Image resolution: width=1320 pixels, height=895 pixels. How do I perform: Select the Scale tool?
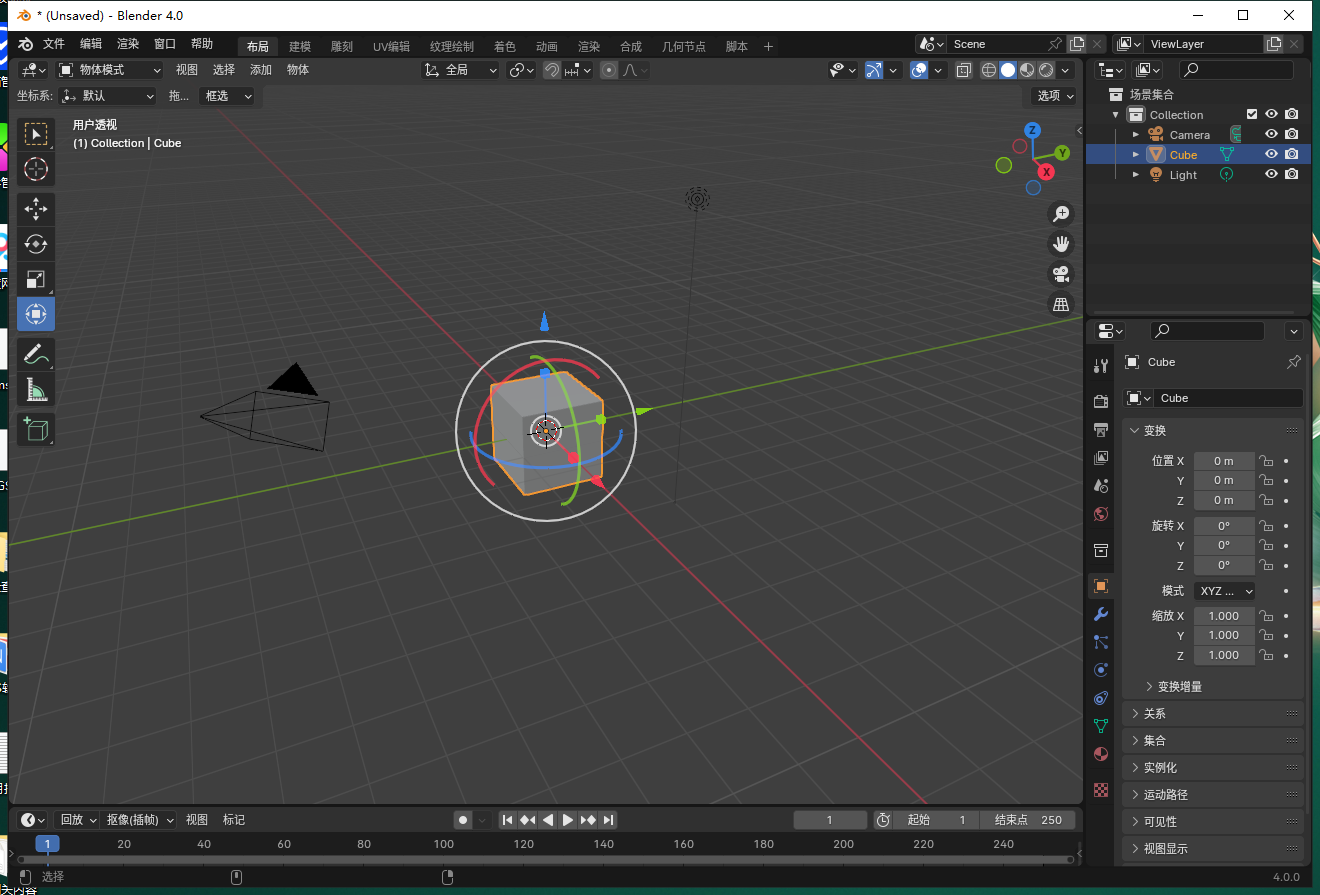click(x=36, y=279)
